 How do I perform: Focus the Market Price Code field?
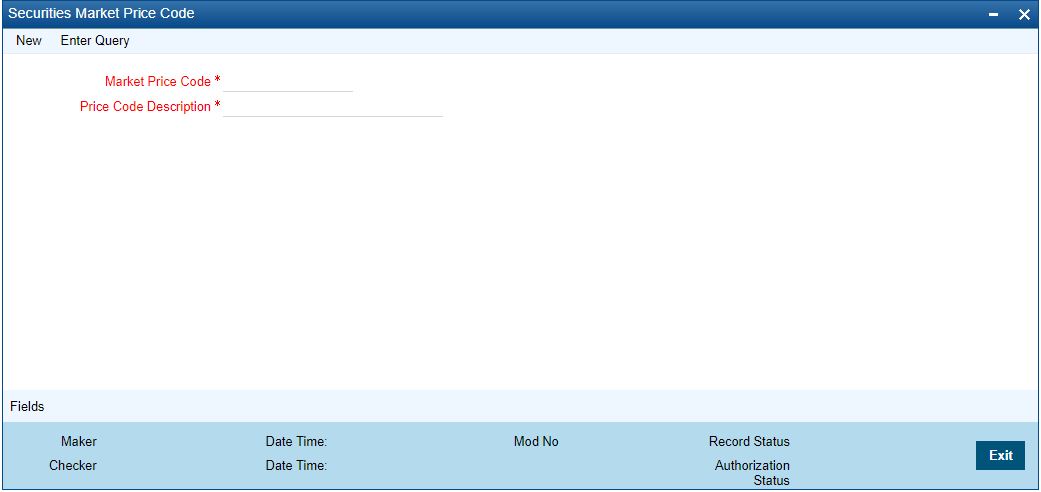pos(288,82)
